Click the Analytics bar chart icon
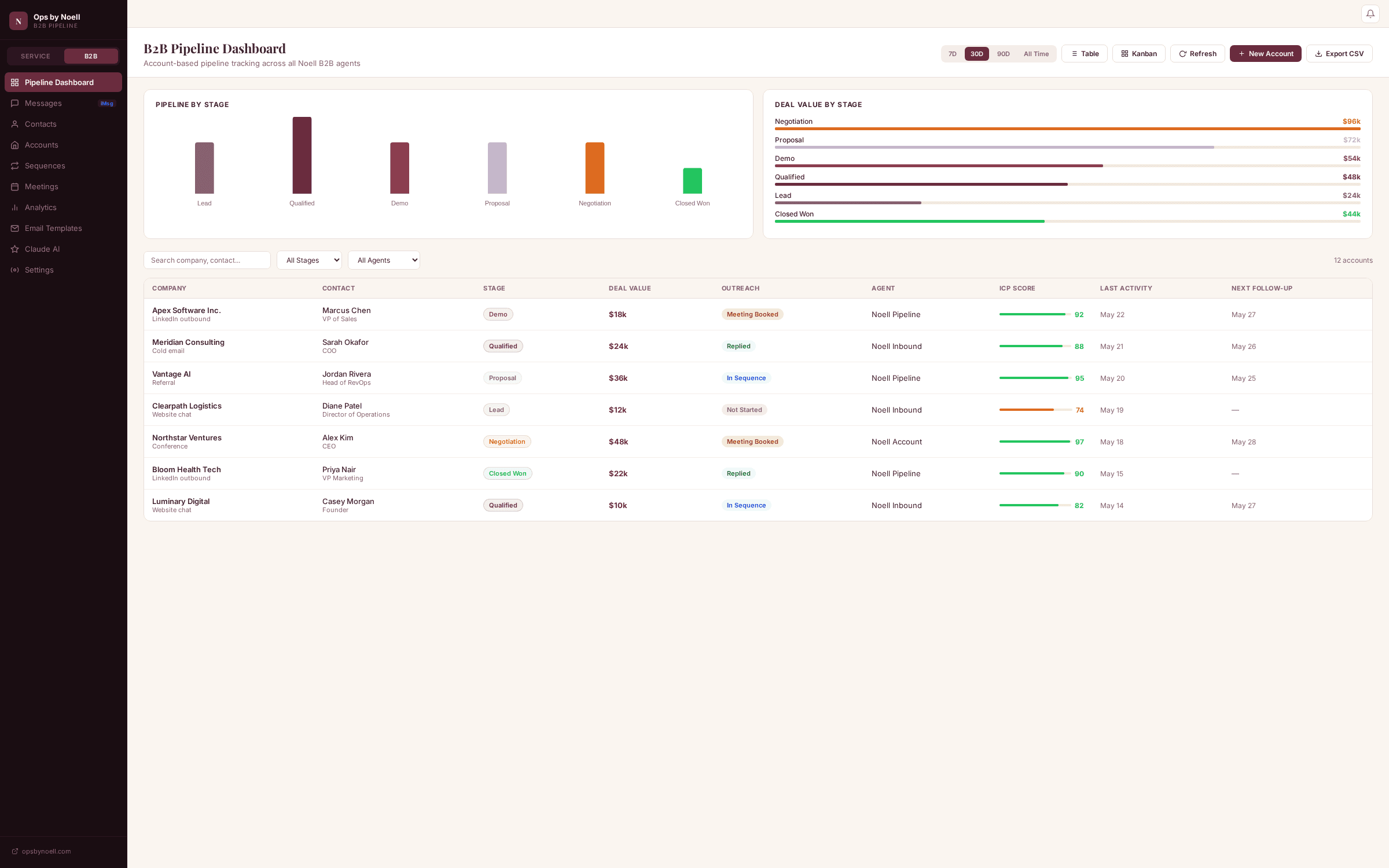Viewport: 1389px width, 868px height. (15, 207)
